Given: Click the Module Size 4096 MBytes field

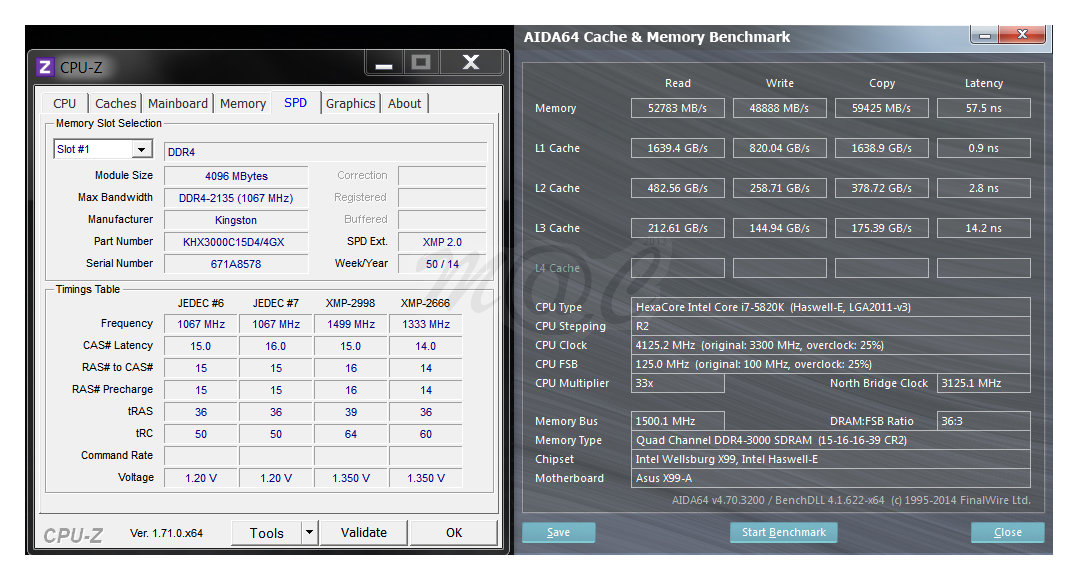Looking at the screenshot, I should [236, 176].
